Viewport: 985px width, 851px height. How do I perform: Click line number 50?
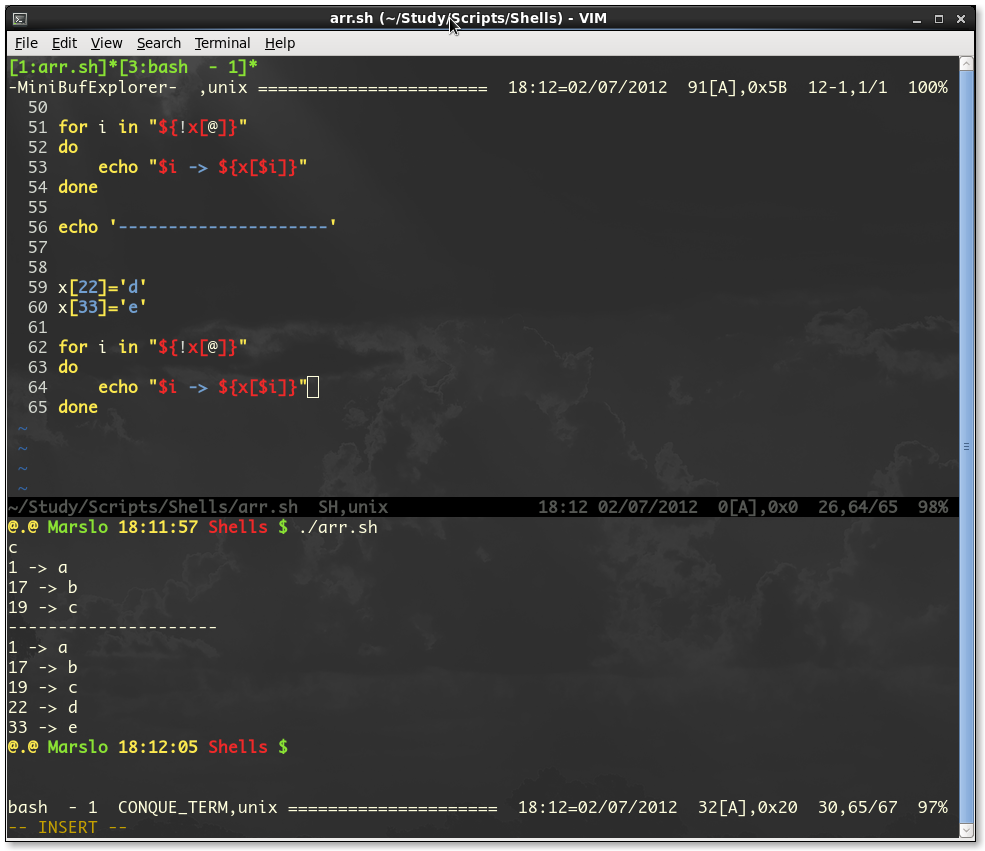pyautogui.click(x=38, y=107)
